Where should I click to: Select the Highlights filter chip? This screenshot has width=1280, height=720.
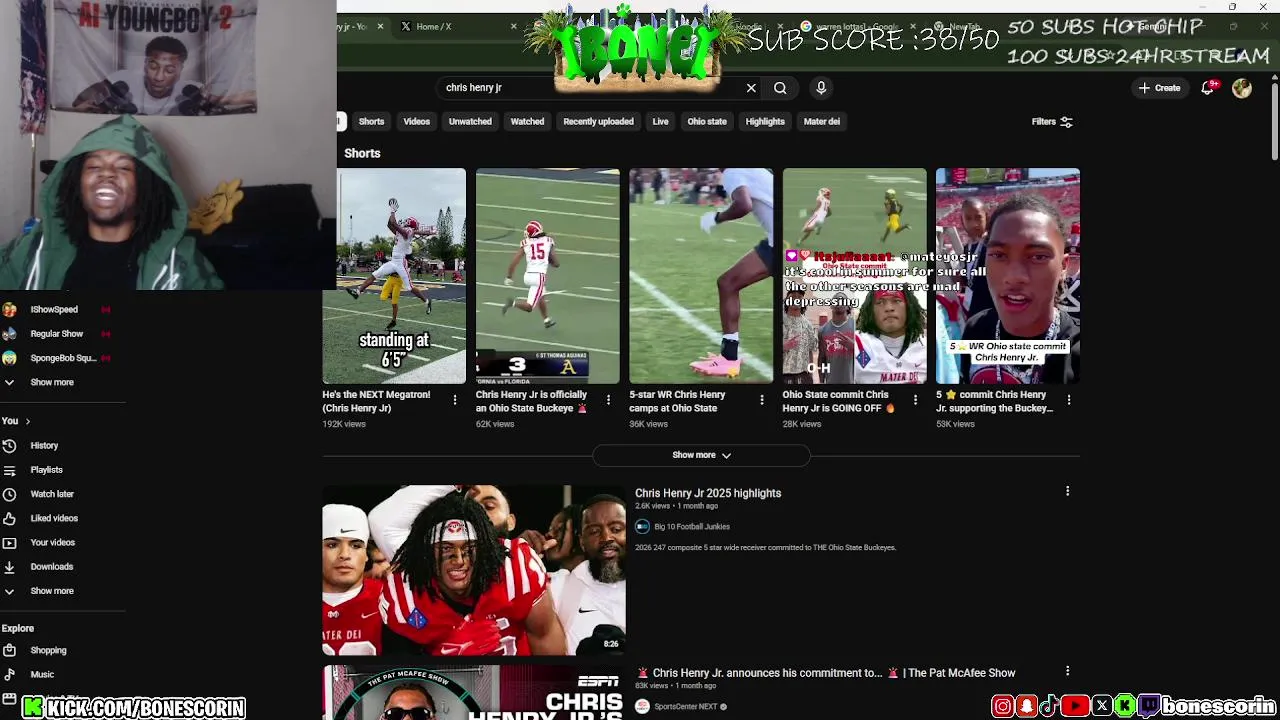click(x=765, y=122)
